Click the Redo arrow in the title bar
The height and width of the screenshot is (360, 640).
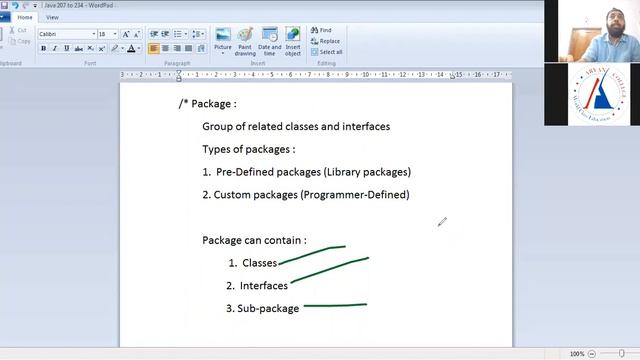tap(26, 5)
